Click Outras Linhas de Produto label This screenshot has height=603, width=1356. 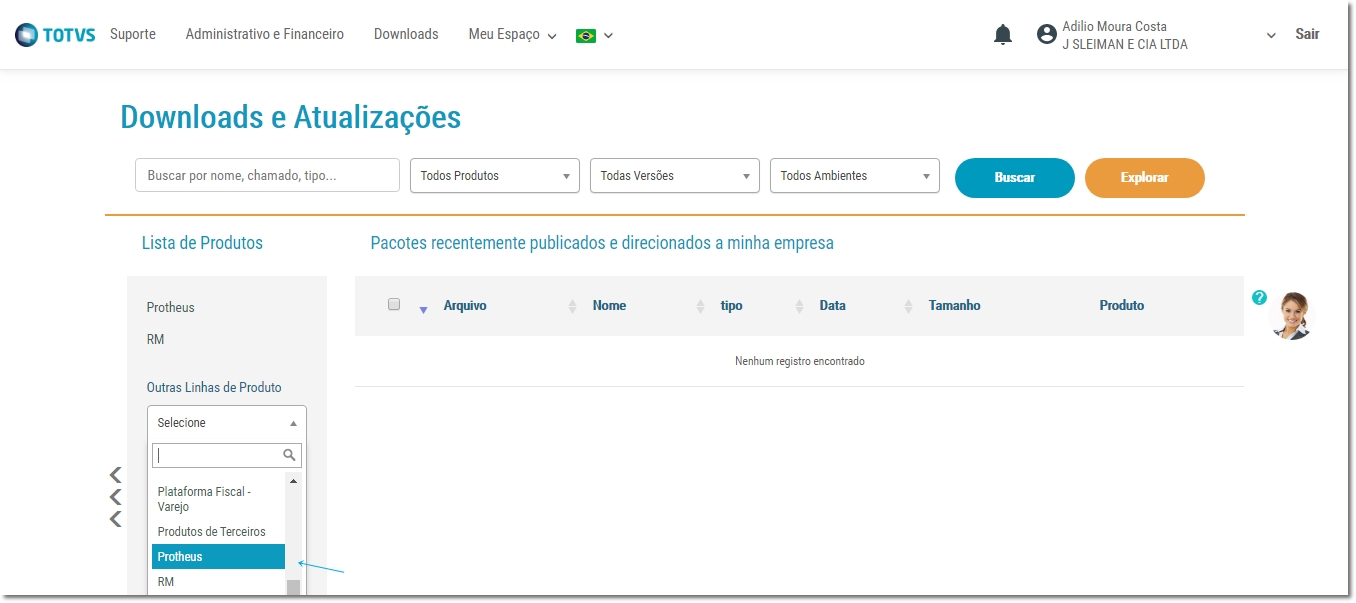pos(214,388)
